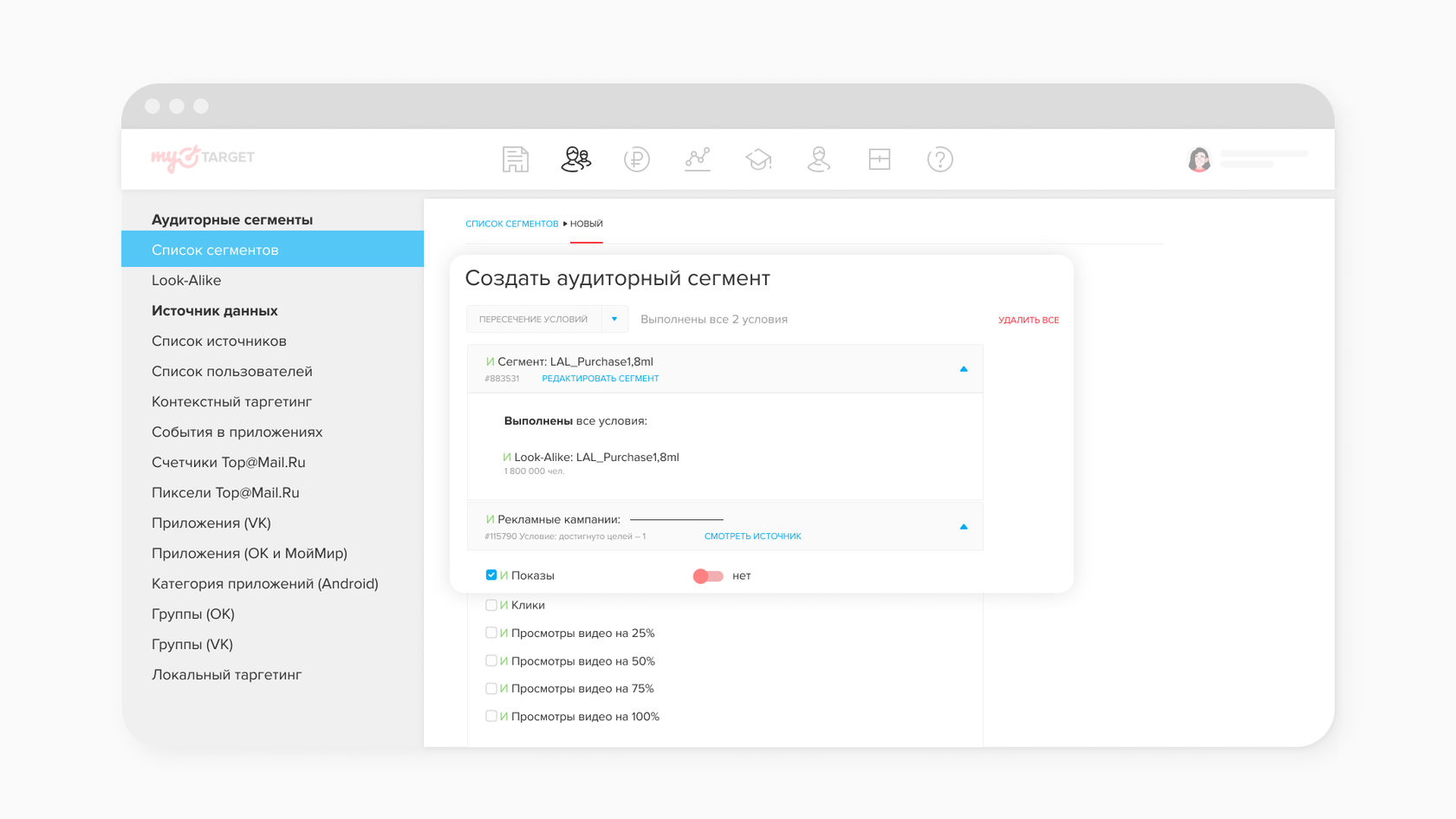Click the myTarget logo

pos(203,158)
